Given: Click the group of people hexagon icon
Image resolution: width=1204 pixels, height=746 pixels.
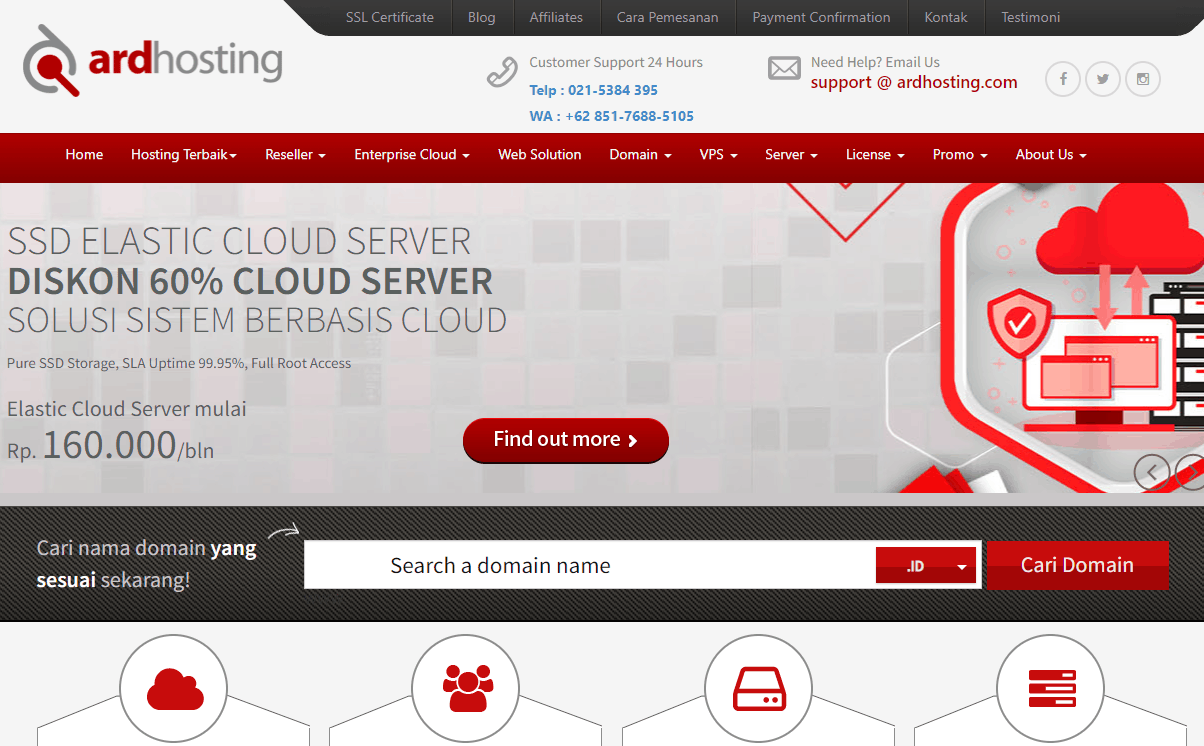Looking at the screenshot, I should click(x=465, y=689).
